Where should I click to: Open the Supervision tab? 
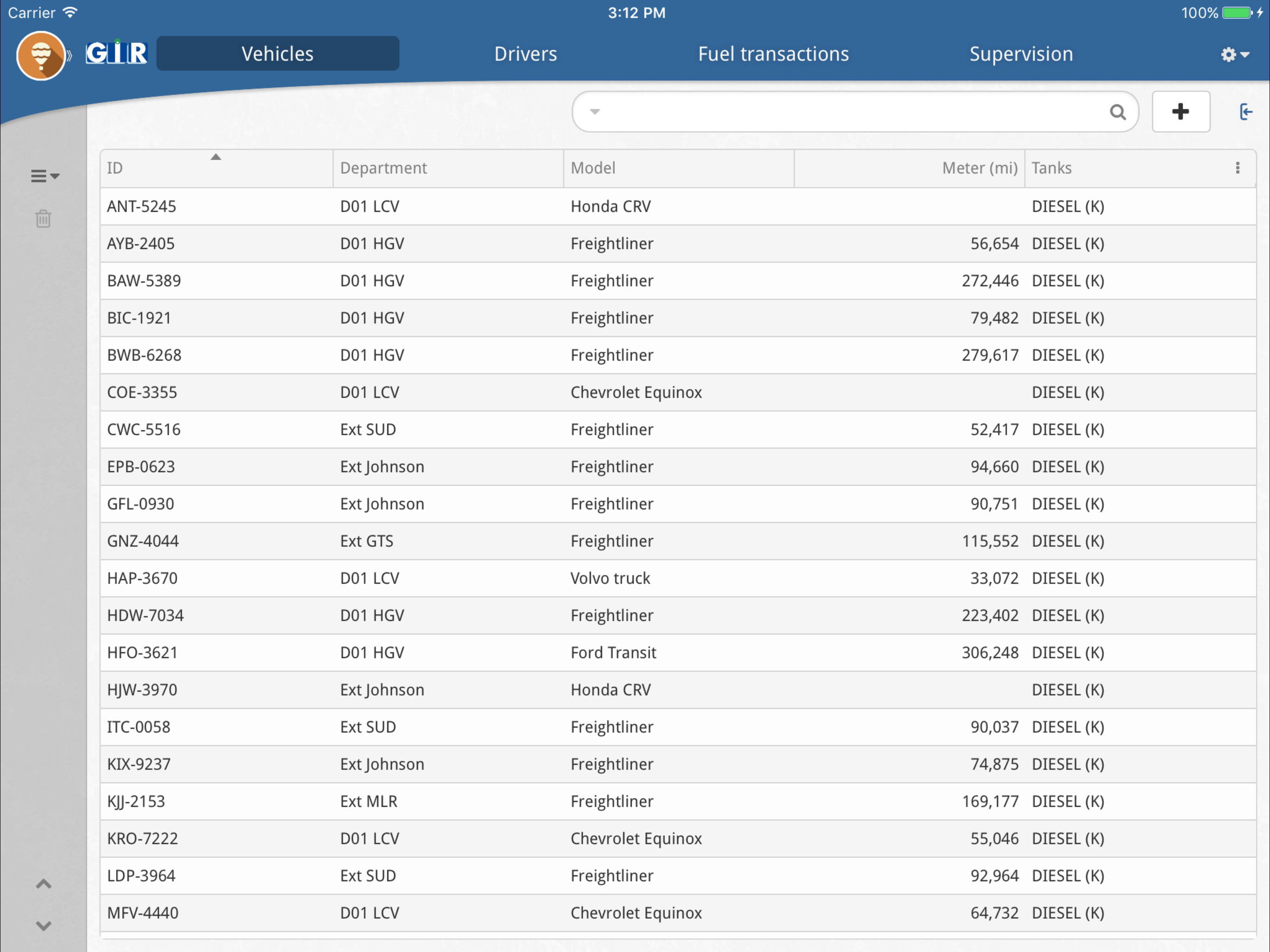click(1021, 54)
